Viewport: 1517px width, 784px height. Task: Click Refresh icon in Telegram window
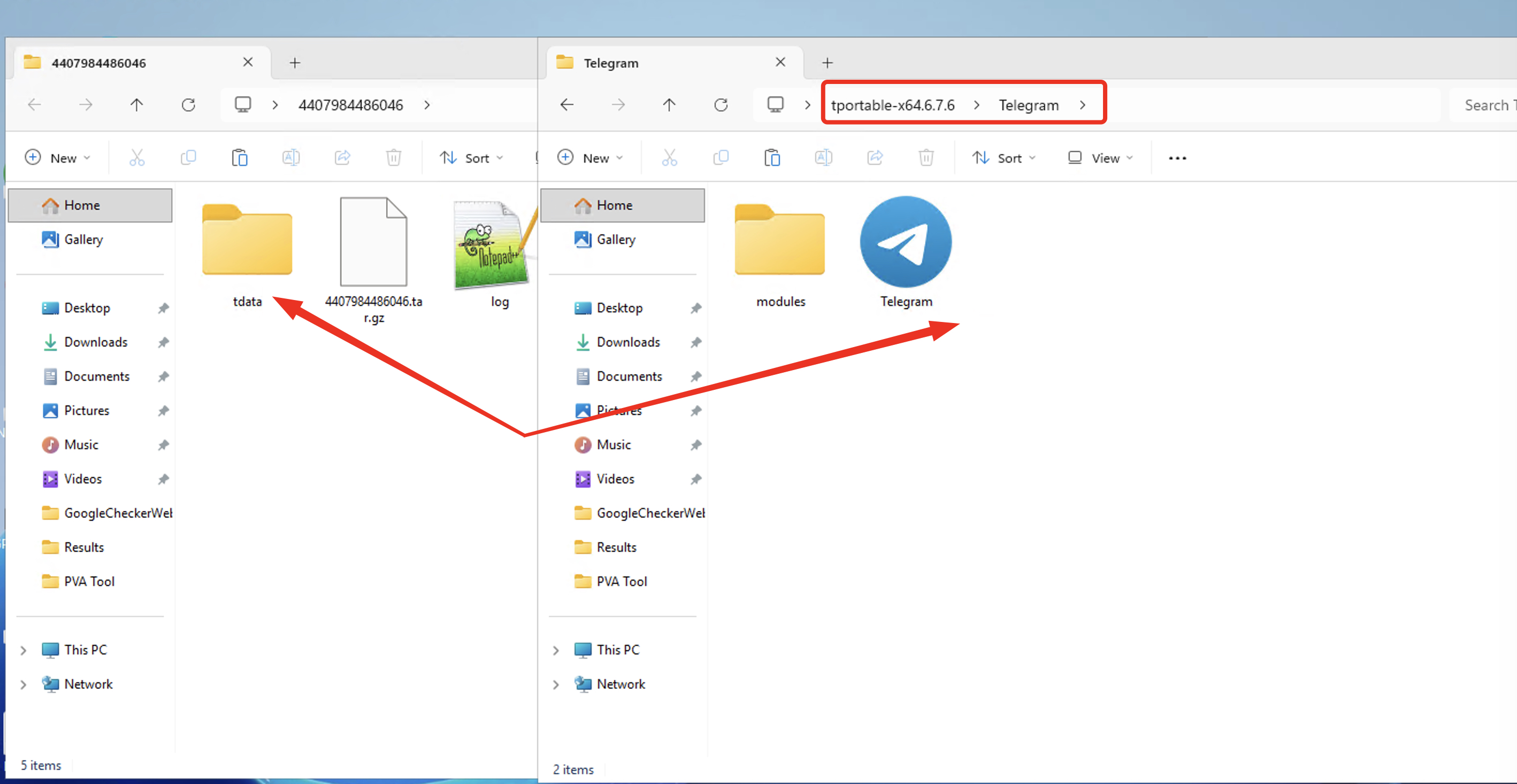[720, 105]
